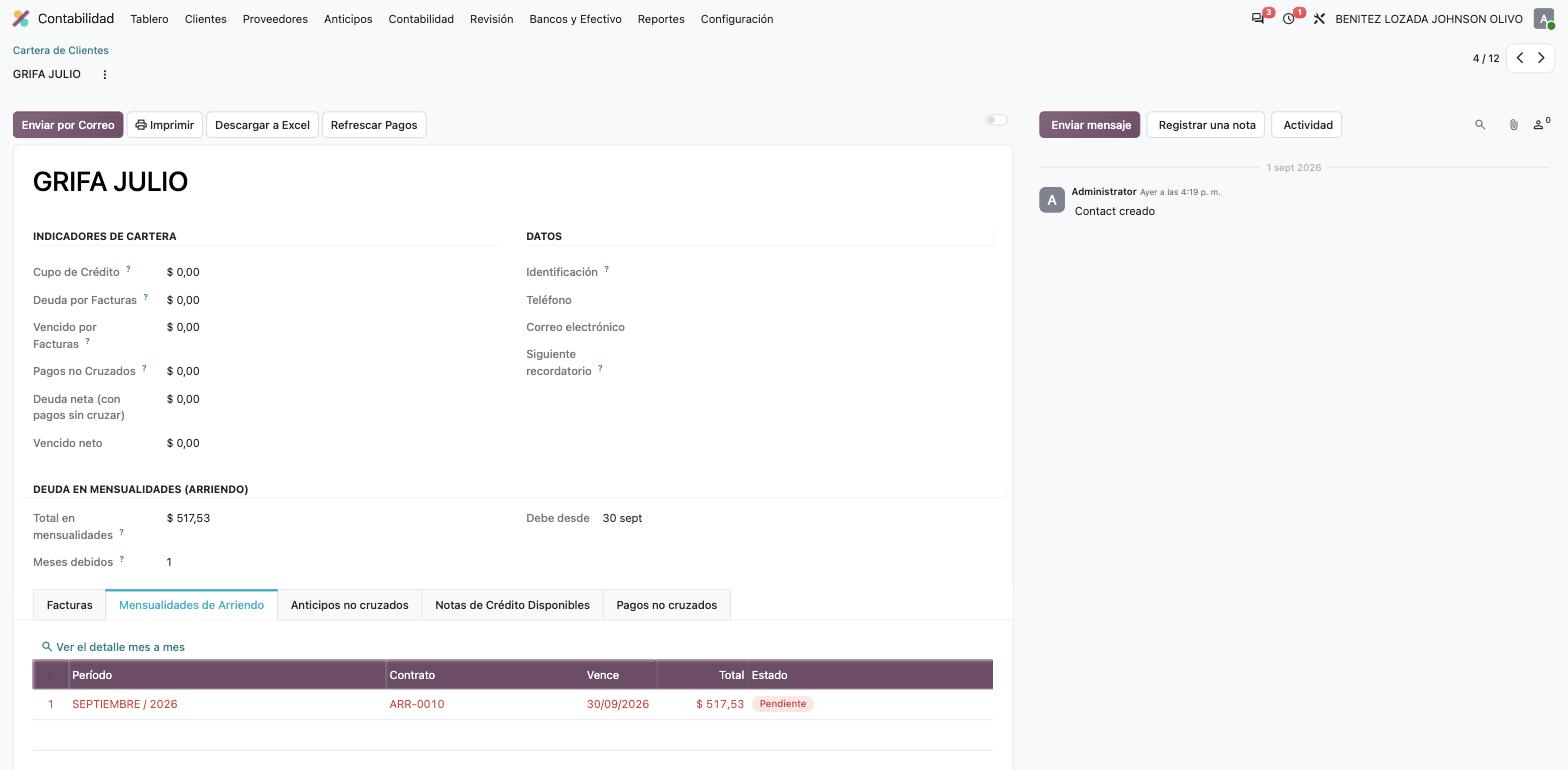This screenshot has width=1568, height=770.
Task: Click the Refrescar Pagos button
Action: [x=374, y=125]
